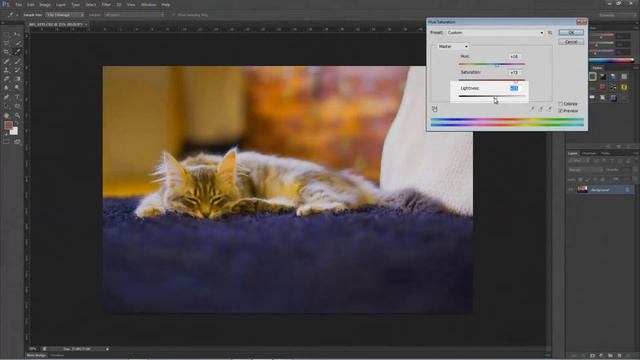Hide the Background layer
Viewport: 640px width, 360px height.
pos(571,190)
